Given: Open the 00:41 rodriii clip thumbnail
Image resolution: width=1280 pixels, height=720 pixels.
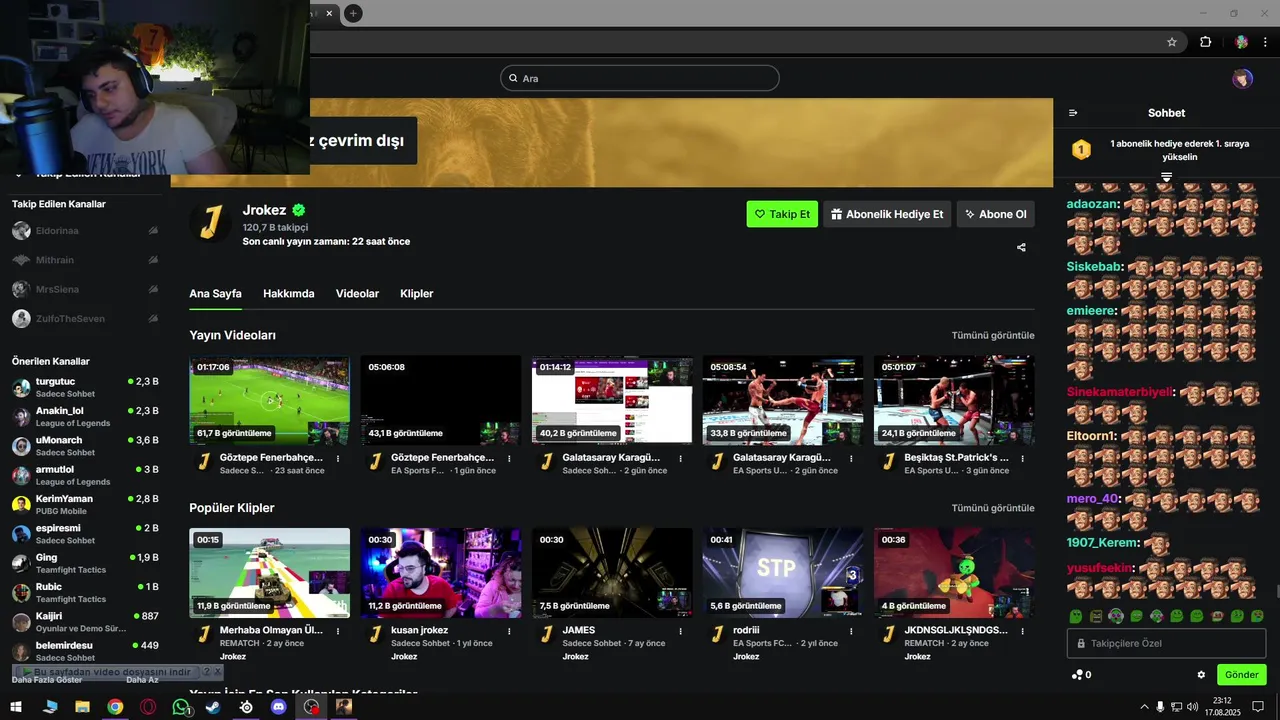Looking at the screenshot, I should (783, 573).
